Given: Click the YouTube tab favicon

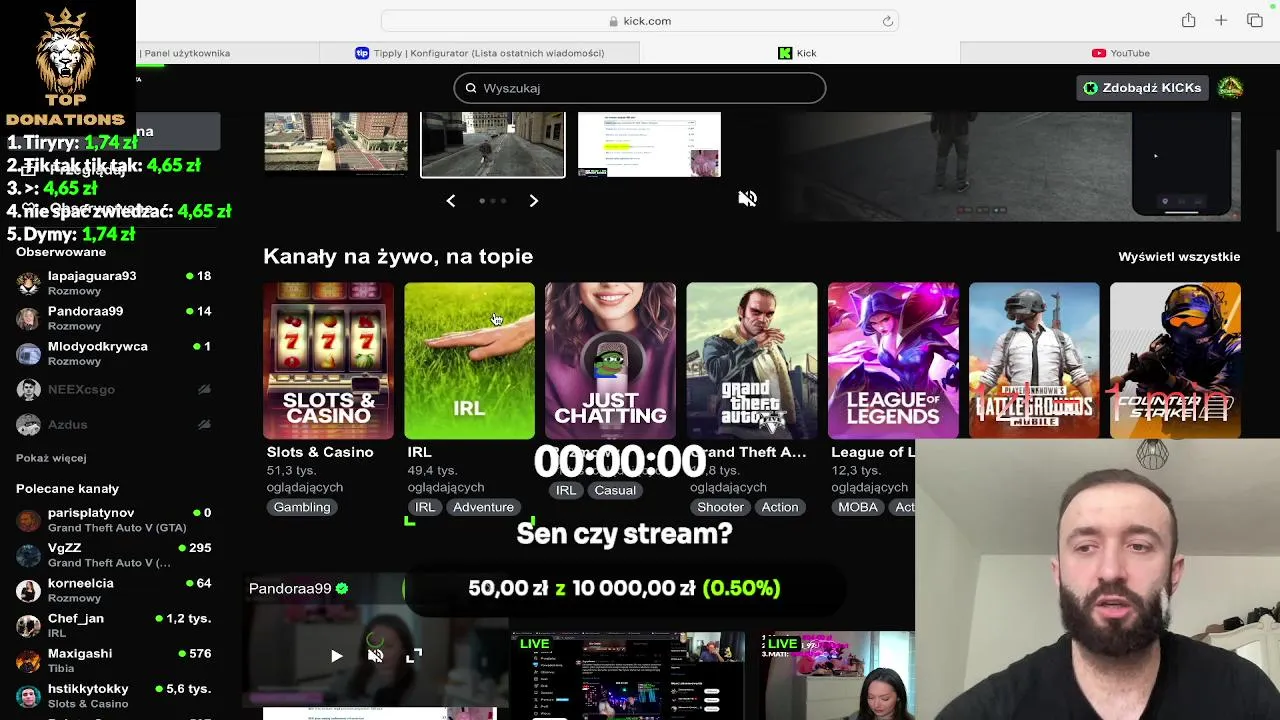Looking at the screenshot, I should tap(1099, 53).
